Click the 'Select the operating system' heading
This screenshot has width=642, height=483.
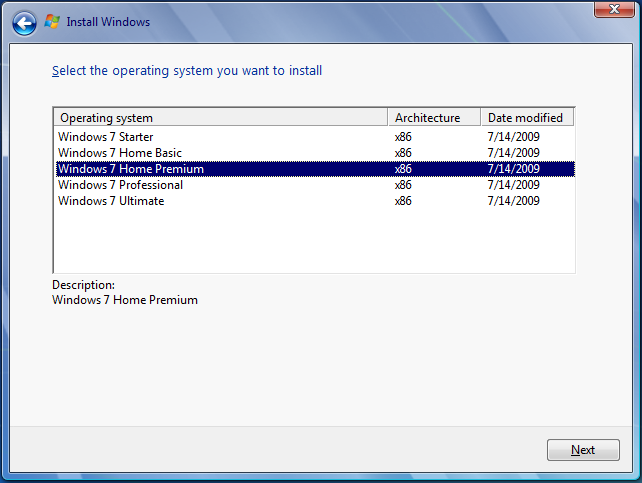pos(187,70)
